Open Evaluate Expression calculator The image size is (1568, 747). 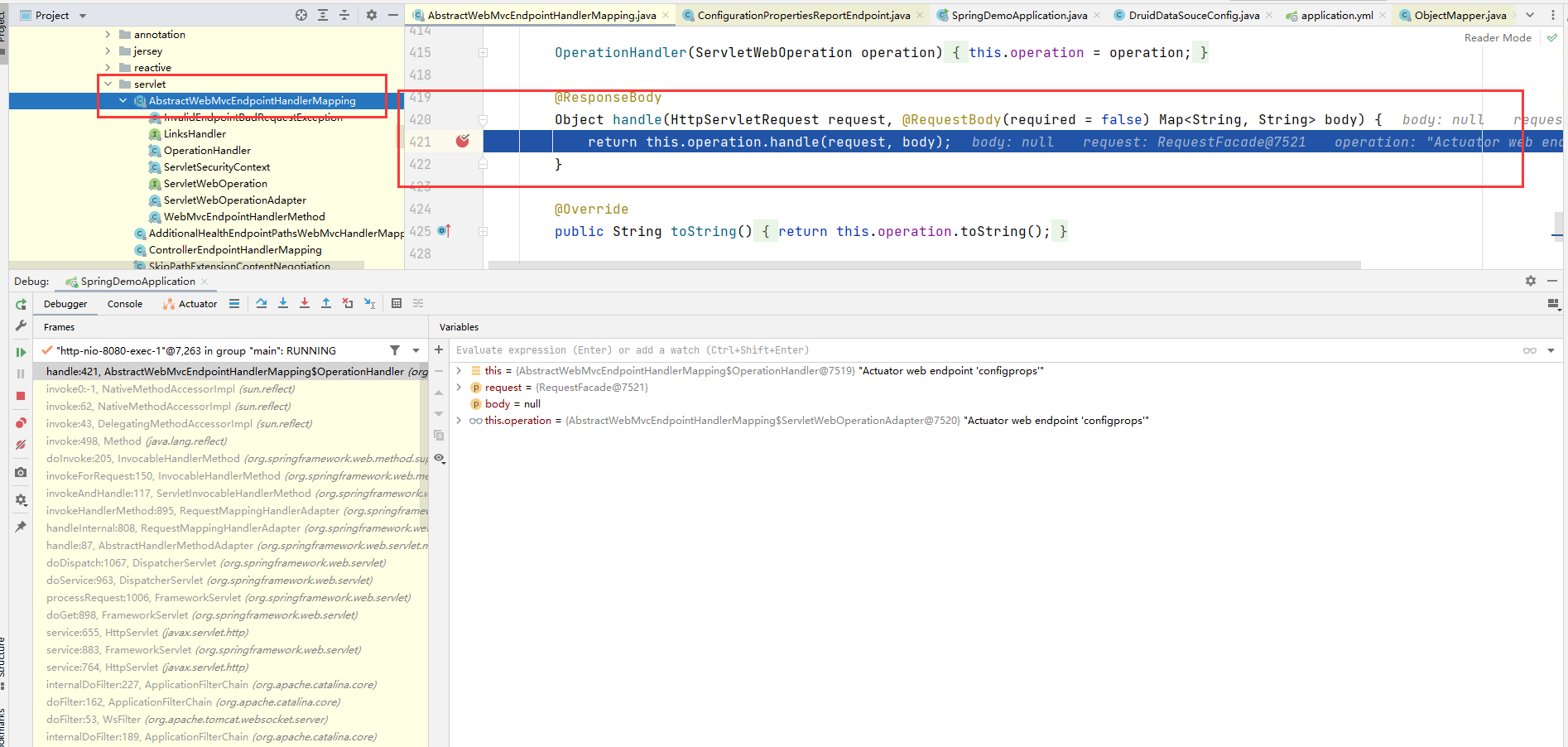pos(397,304)
